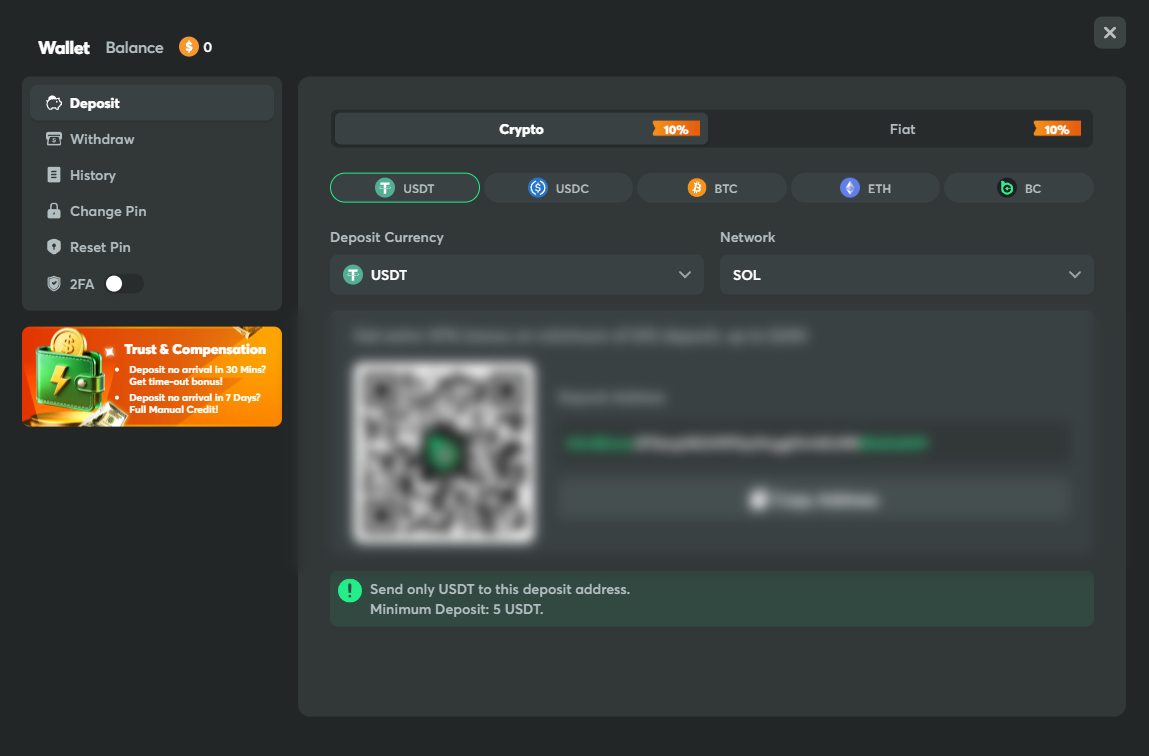Click the Change Pin lock icon
This screenshot has height=756, width=1149.
pos(54,211)
